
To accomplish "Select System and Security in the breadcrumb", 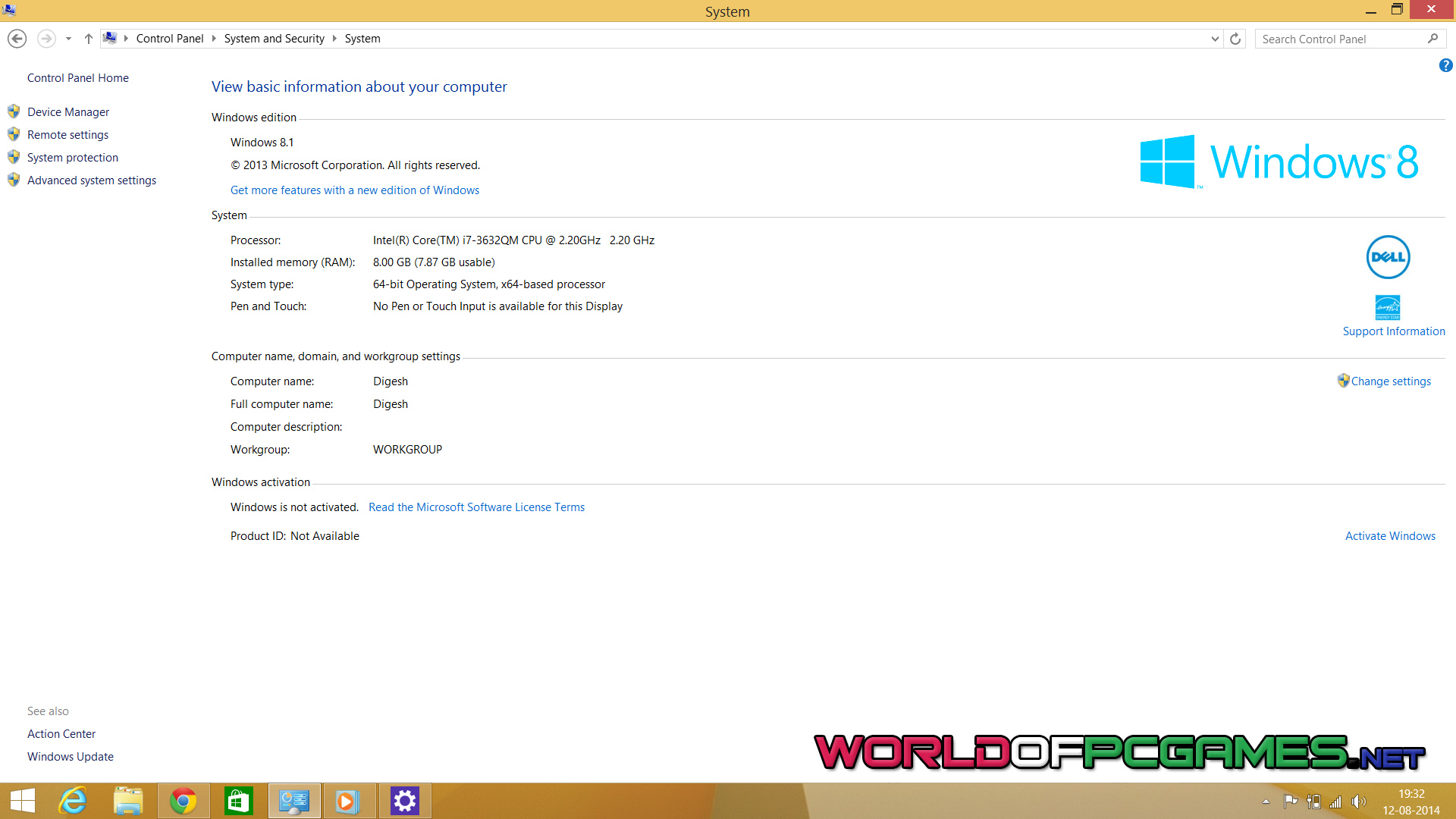I will click(x=274, y=39).
